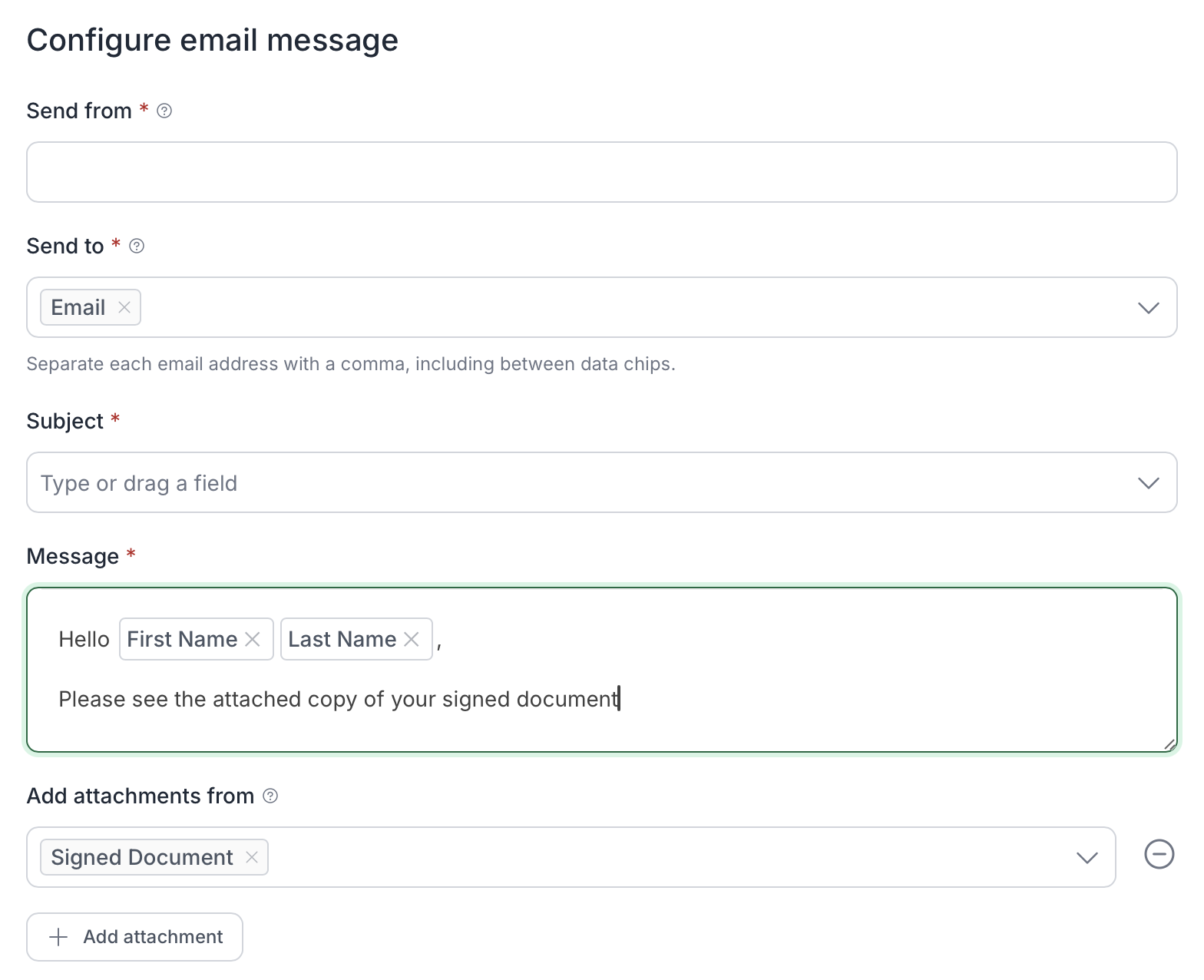Expand the Send to dropdown arrow
Viewport: 1204px width, 980px height.
click(1148, 308)
